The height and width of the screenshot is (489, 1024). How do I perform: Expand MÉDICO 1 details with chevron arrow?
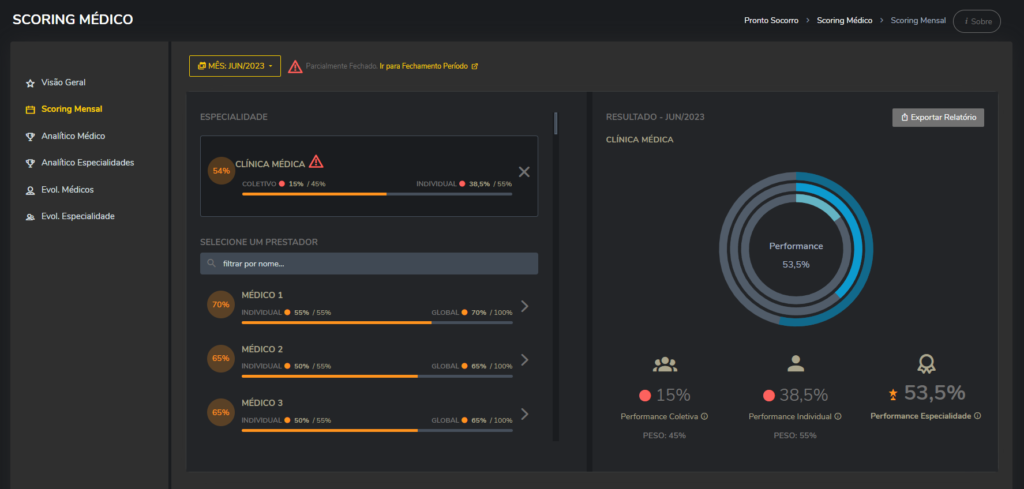tap(525, 306)
